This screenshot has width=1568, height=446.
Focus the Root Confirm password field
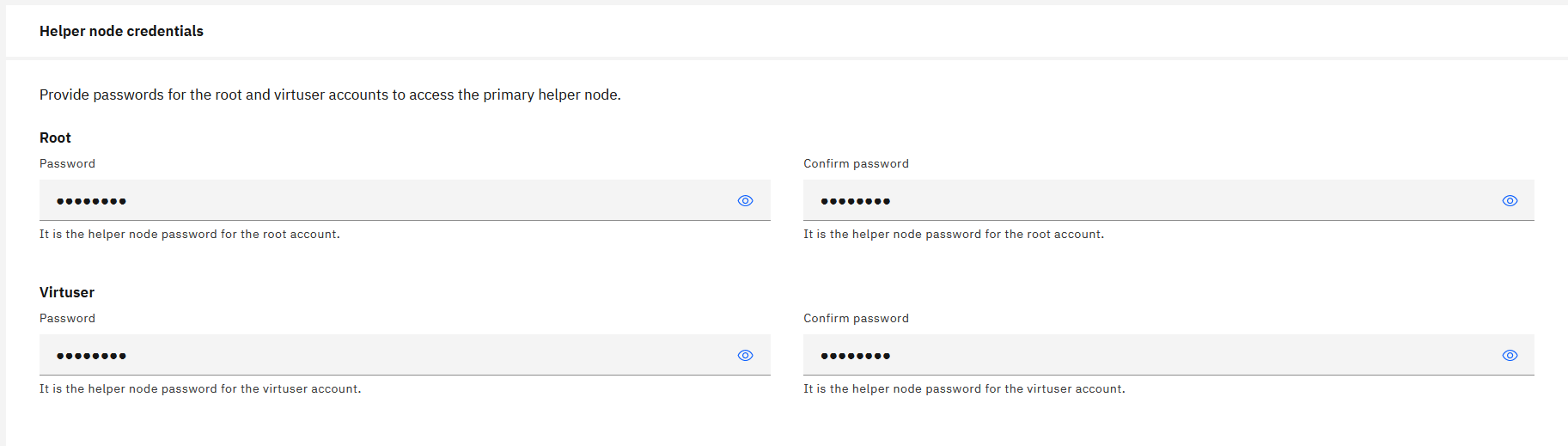(1151, 201)
